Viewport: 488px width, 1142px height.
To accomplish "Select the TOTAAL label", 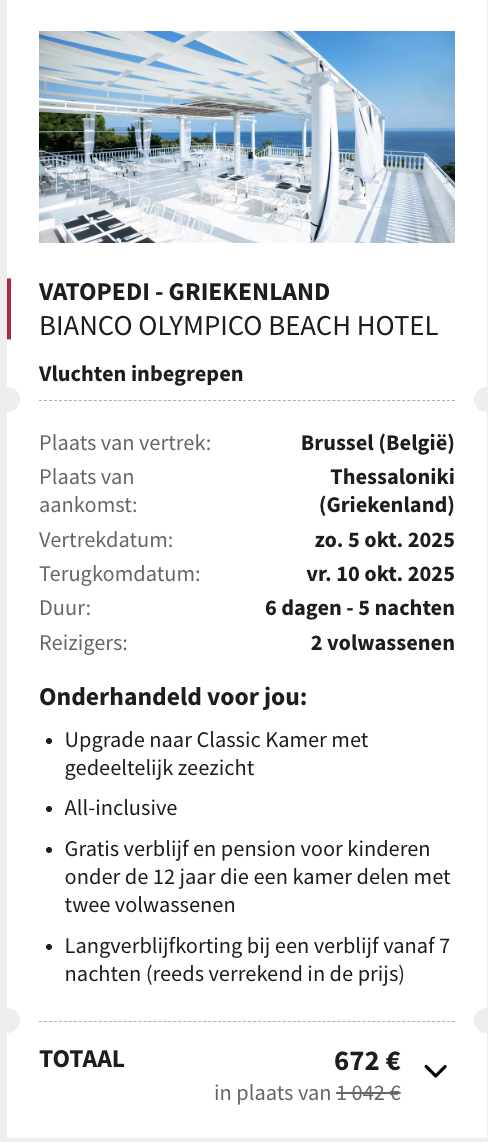I will pos(82,1058).
